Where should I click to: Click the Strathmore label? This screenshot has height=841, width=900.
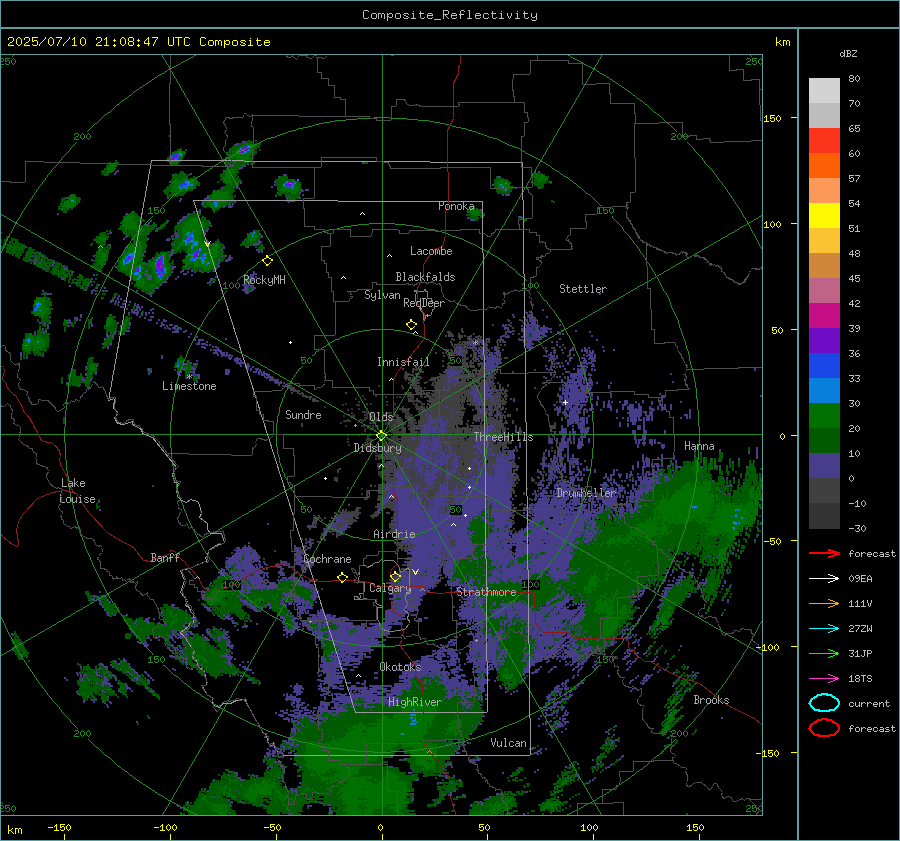point(486,592)
